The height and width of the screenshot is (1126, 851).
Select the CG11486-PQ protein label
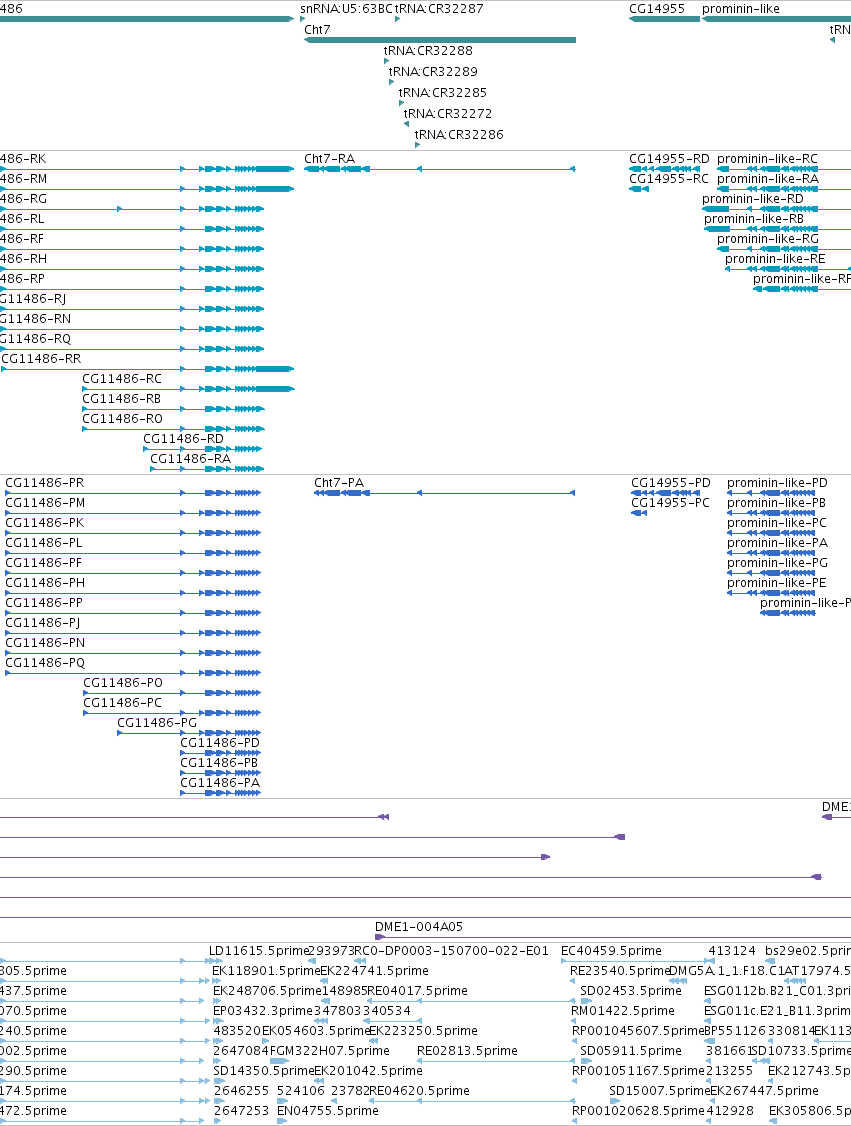pyautogui.click(x=45, y=664)
